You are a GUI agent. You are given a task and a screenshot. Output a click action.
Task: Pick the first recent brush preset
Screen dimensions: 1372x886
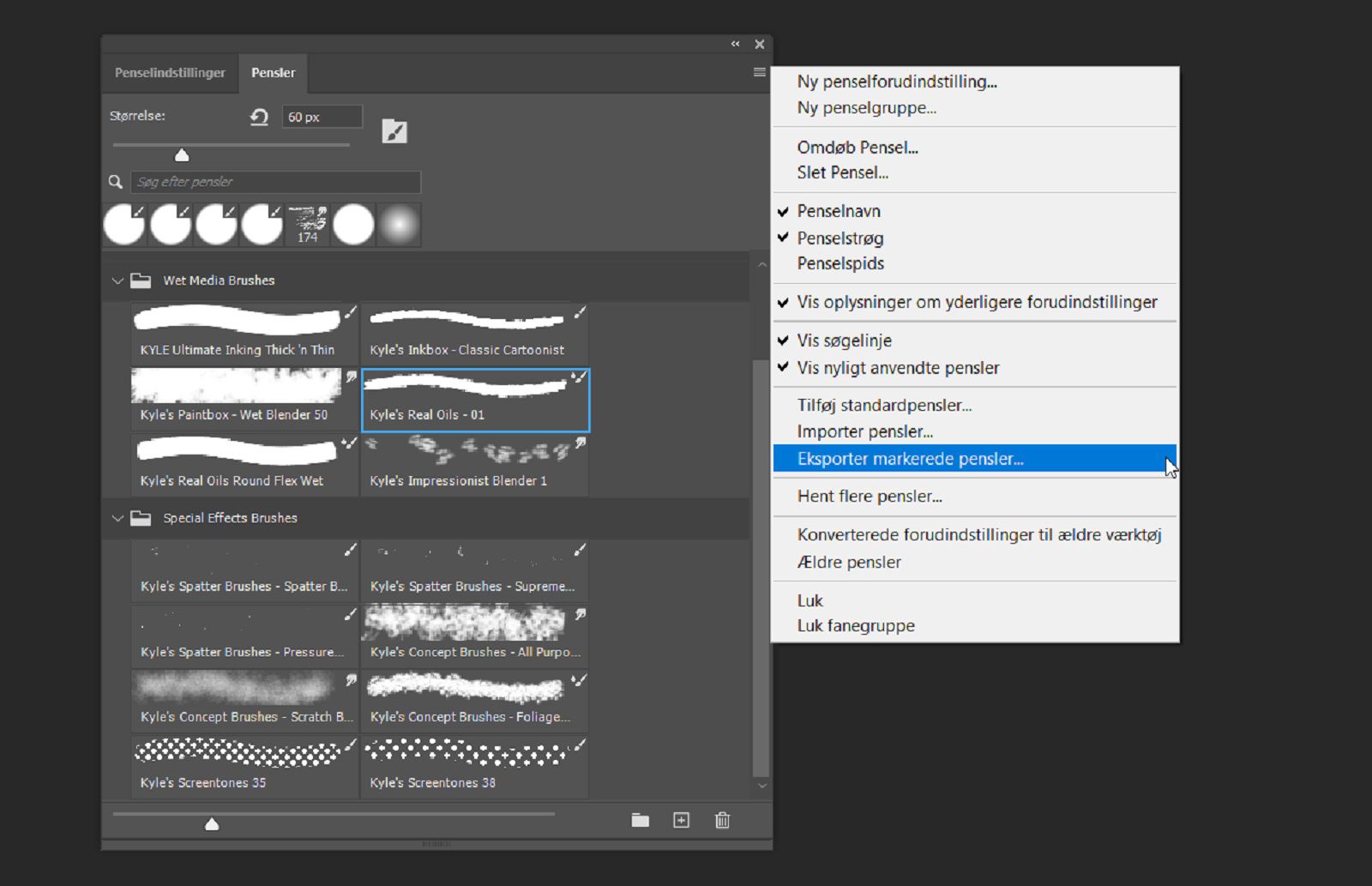(124, 225)
